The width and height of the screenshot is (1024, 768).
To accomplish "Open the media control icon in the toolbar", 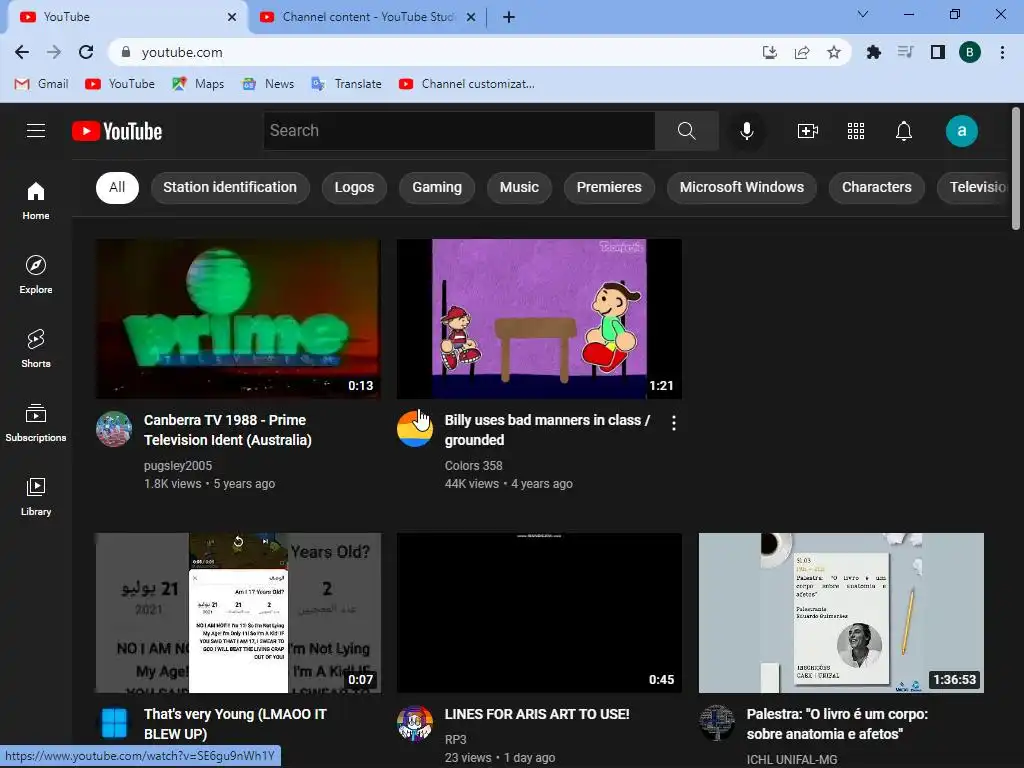I will coord(905,52).
